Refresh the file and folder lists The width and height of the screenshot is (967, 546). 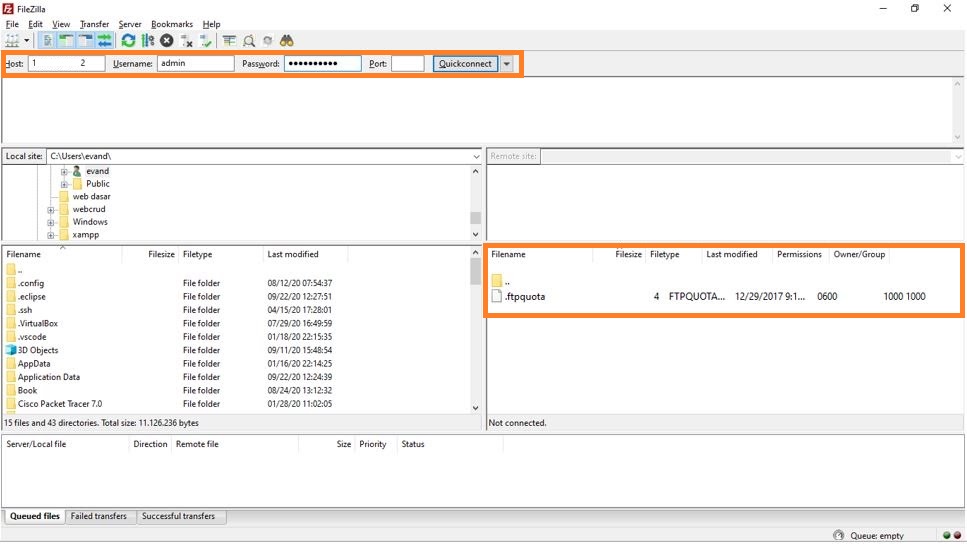128,41
